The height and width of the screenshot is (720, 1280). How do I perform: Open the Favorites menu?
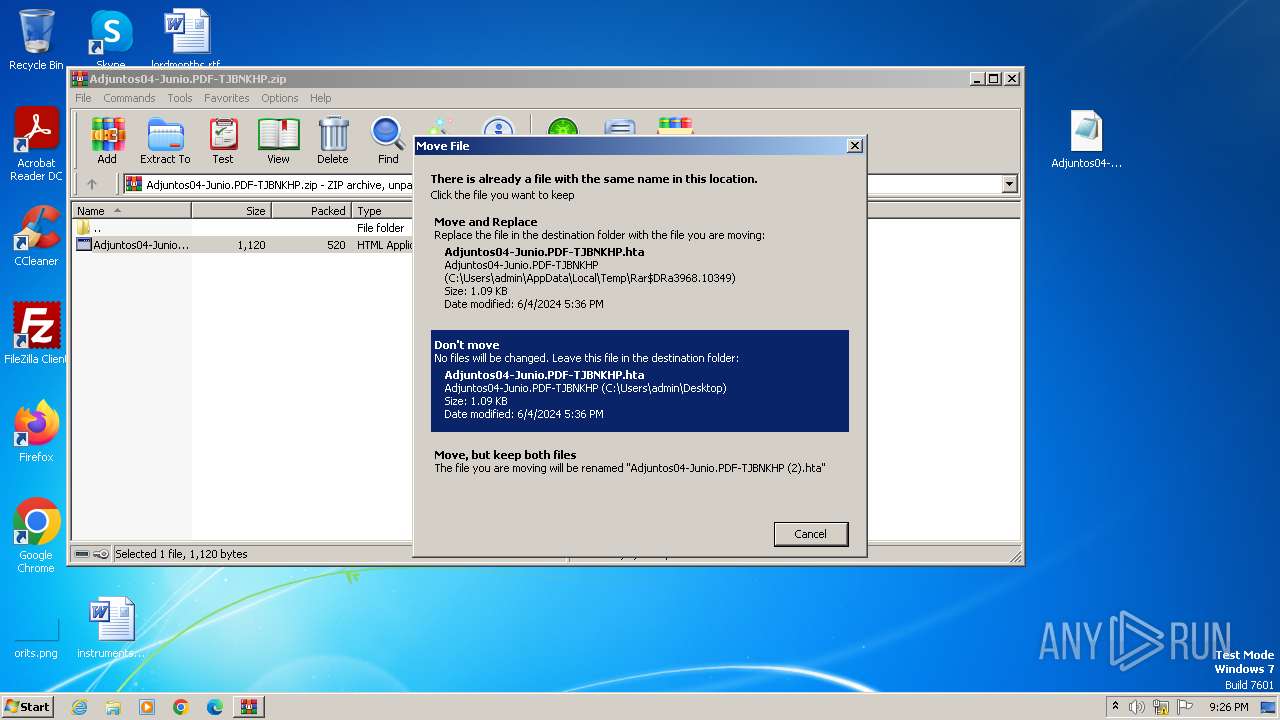[227, 98]
